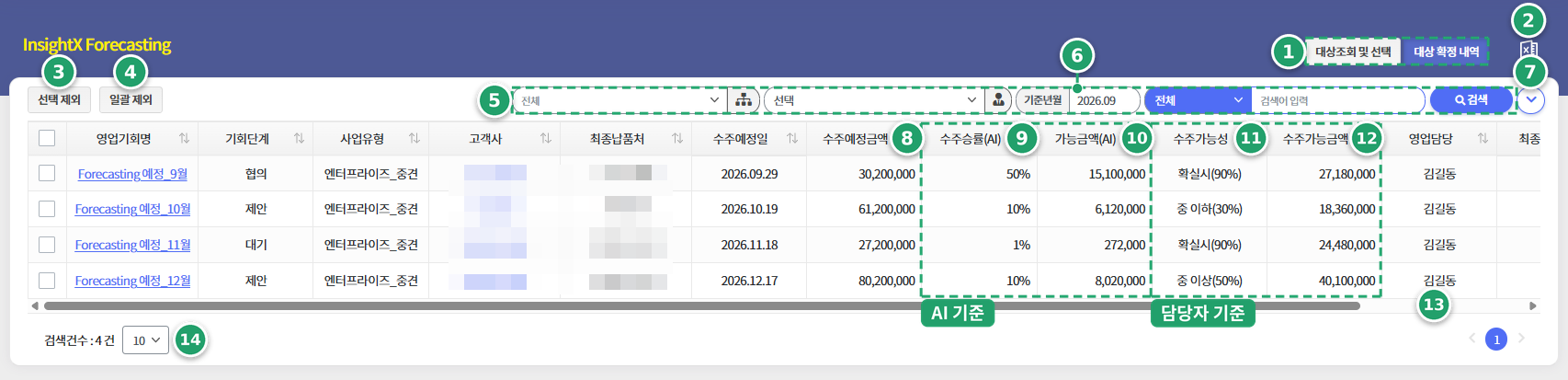Viewport: 1568px width, 380px height.
Task: Open the Forecasting 예정_10월 link
Action: click(132, 209)
